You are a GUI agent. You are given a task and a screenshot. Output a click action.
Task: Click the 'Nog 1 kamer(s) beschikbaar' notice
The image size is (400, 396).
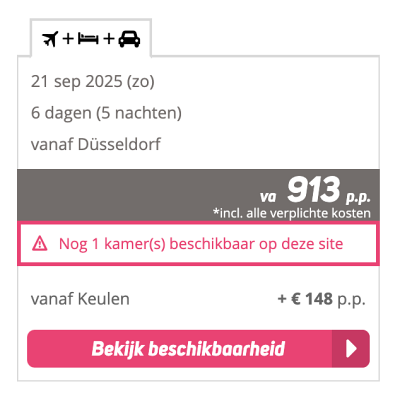pos(198,244)
